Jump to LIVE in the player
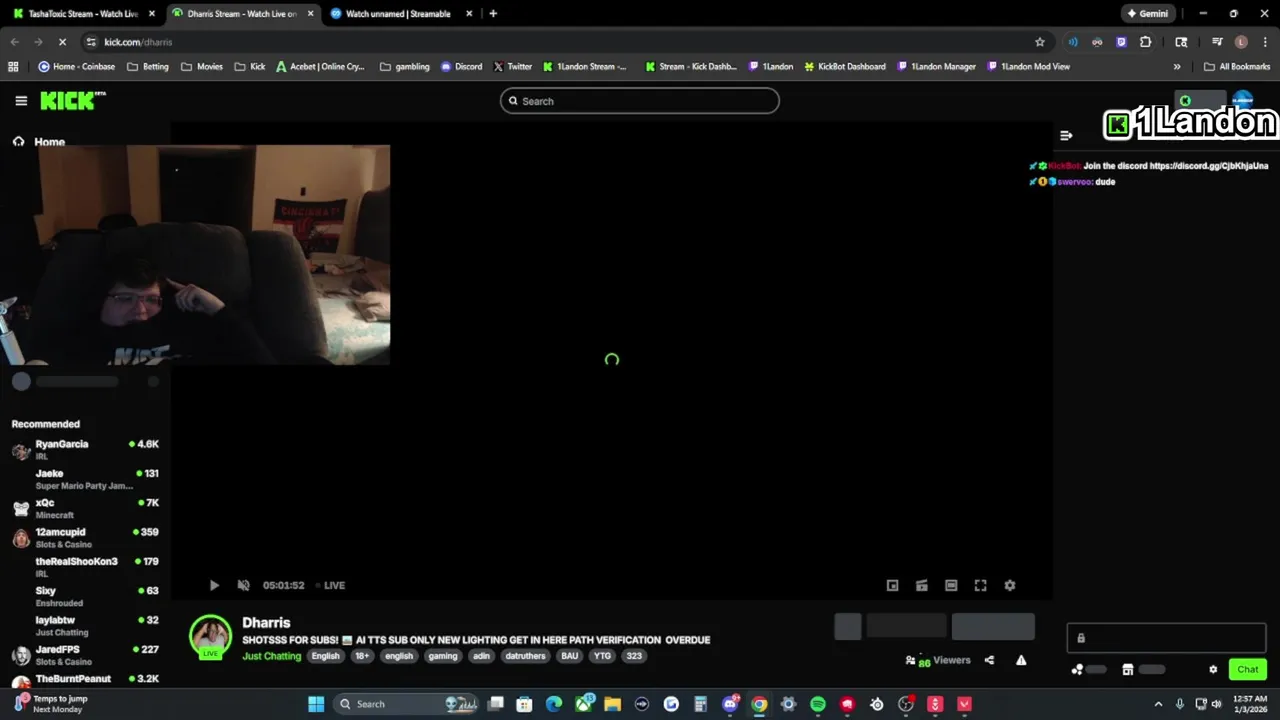The height and width of the screenshot is (720, 1280). (330, 585)
